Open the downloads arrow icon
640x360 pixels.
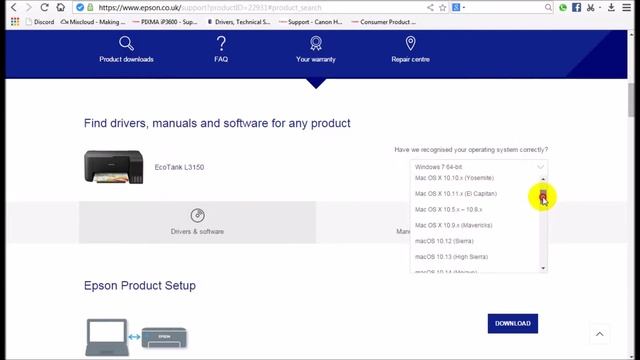coord(611,7)
